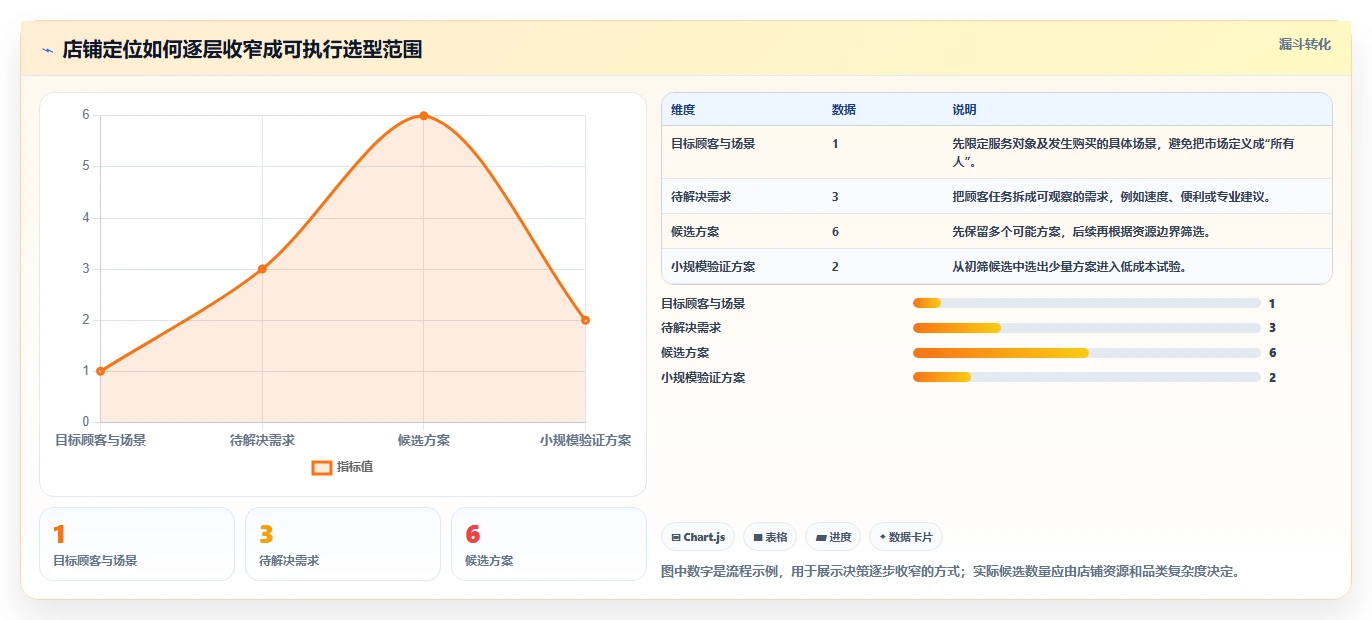Click the y-axis value 6
This screenshot has height=620, width=1372.
[x=86, y=115]
